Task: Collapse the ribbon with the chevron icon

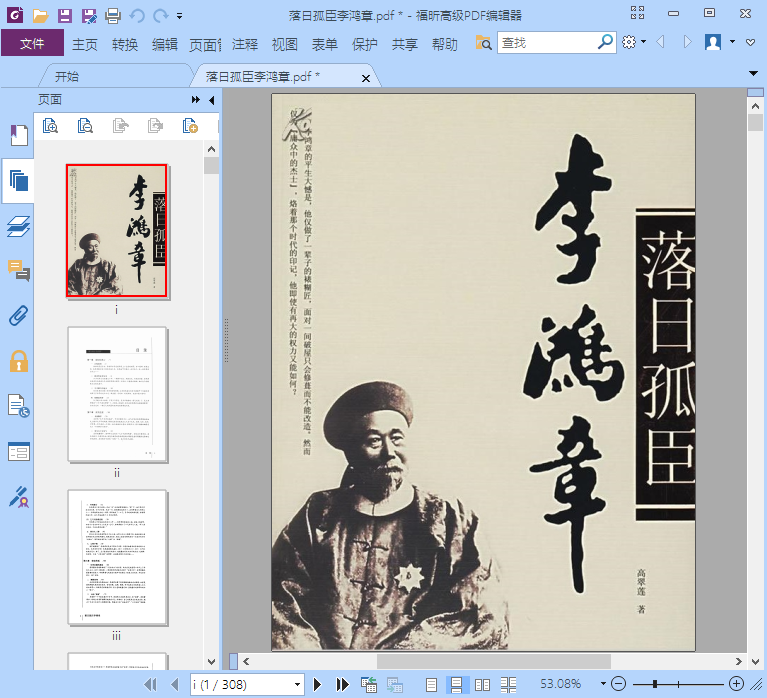Action: [750, 43]
